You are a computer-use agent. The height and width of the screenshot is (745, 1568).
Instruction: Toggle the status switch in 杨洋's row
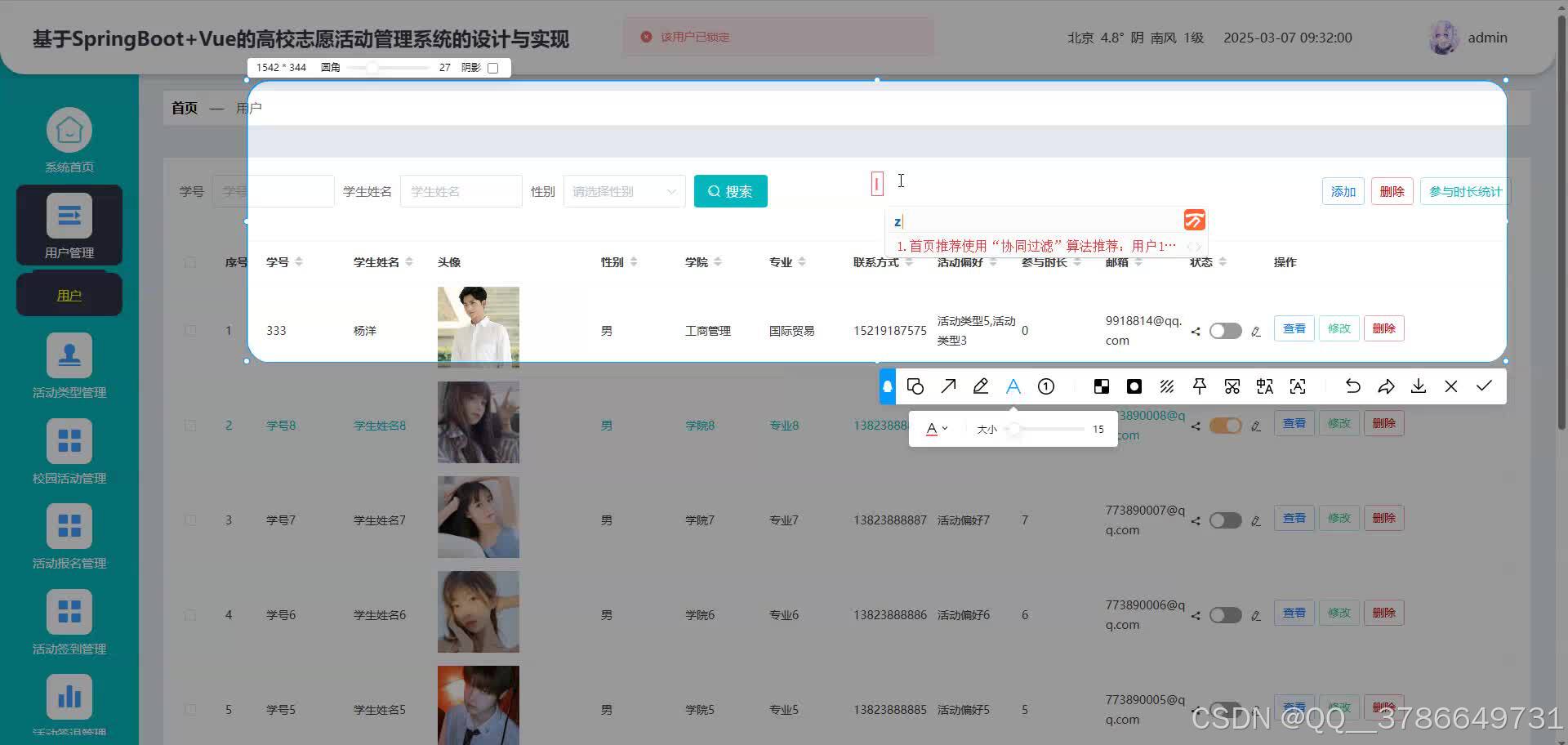1225,330
